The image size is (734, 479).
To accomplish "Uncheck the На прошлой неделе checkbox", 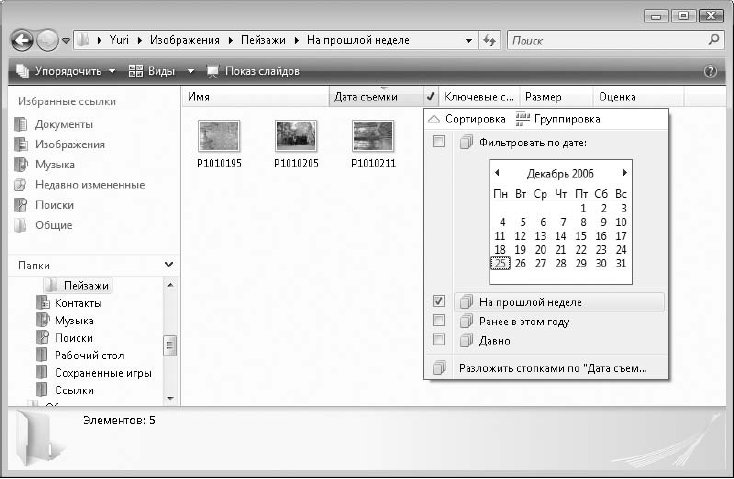I will 438,301.
